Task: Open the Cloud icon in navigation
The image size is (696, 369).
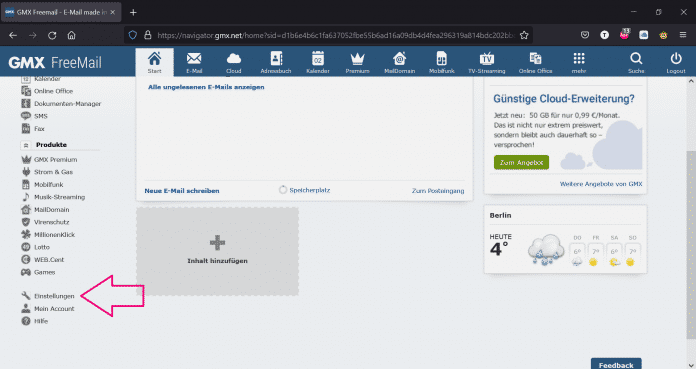Action: pos(233,62)
